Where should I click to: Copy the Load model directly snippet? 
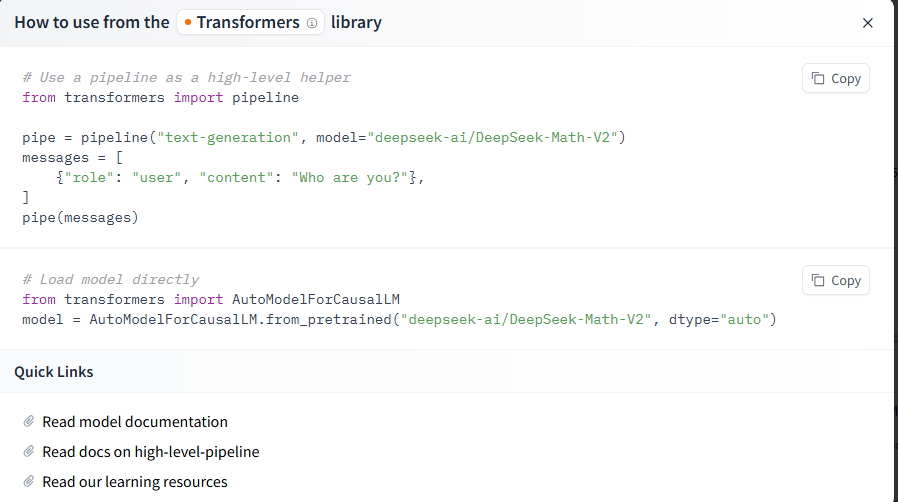(836, 280)
